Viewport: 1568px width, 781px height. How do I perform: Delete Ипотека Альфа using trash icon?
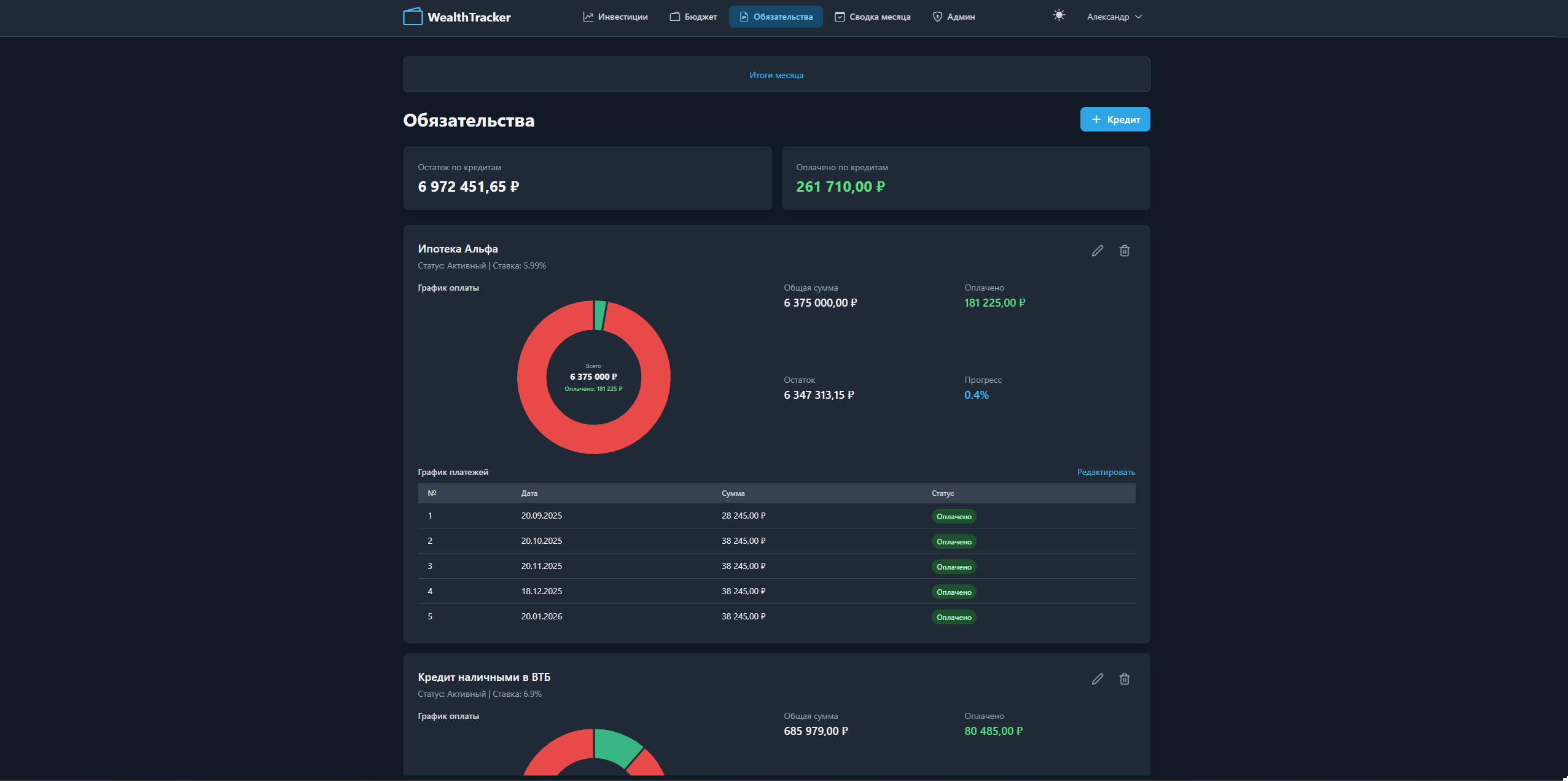tap(1124, 251)
